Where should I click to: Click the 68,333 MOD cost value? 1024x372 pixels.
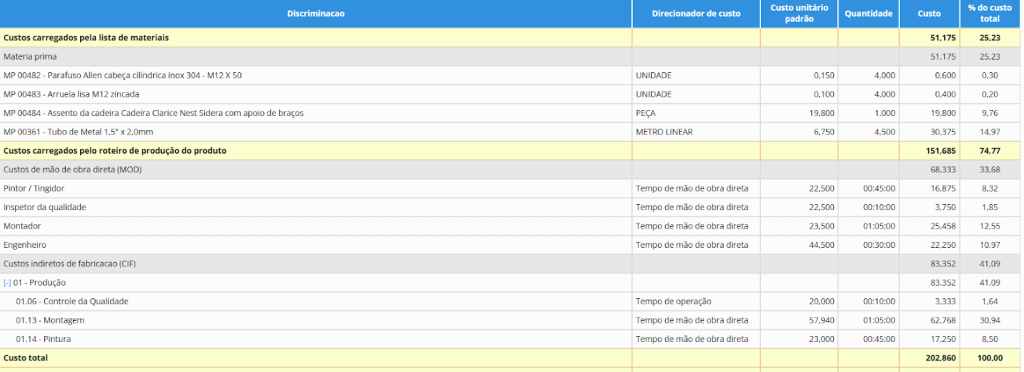[x=944, y=170]
